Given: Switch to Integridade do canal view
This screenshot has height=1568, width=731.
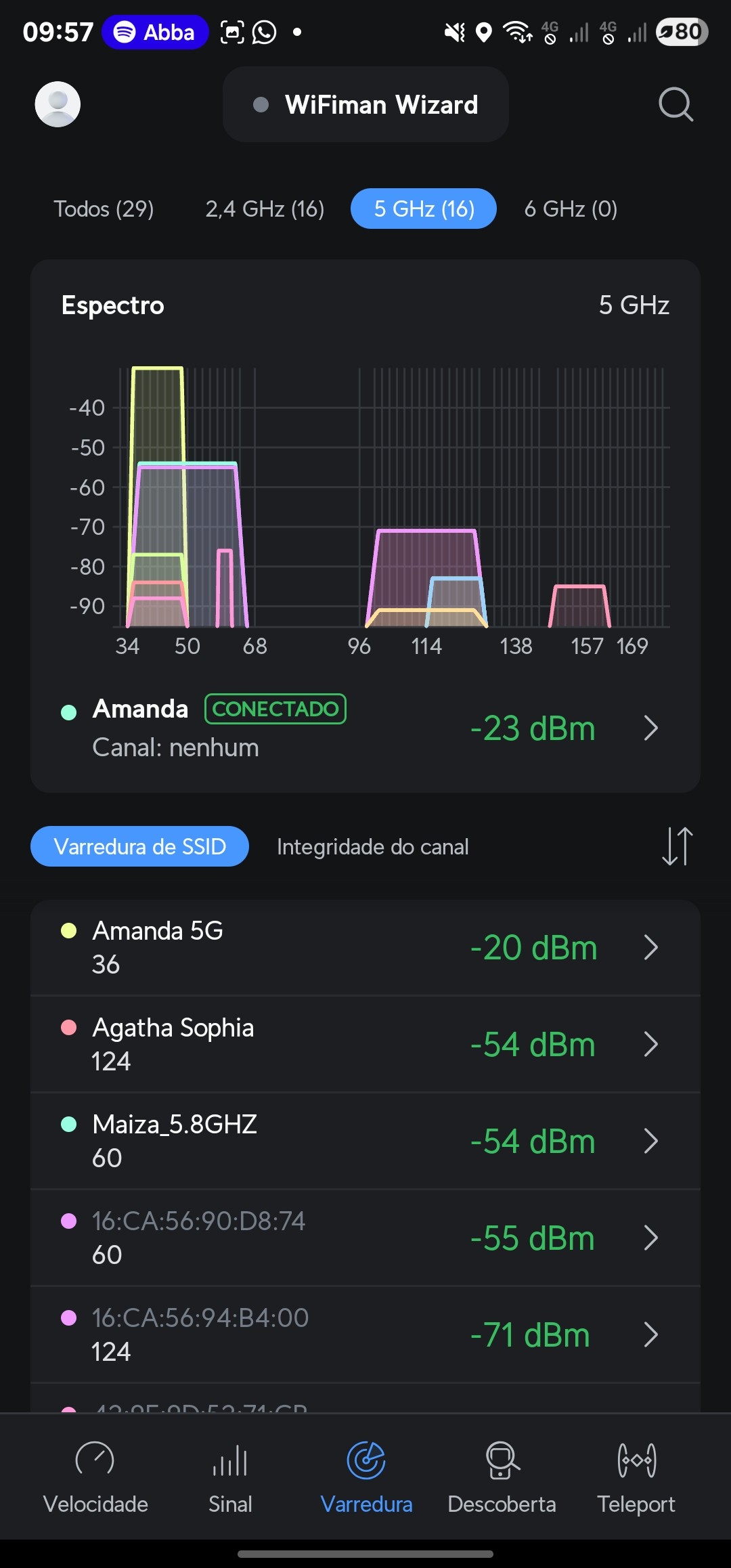Looking at the screenshot, I should pos(372,846).
